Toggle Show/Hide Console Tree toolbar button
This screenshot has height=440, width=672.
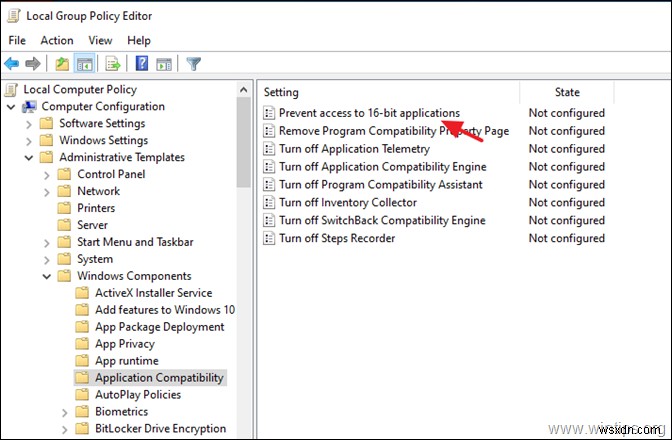83,64
